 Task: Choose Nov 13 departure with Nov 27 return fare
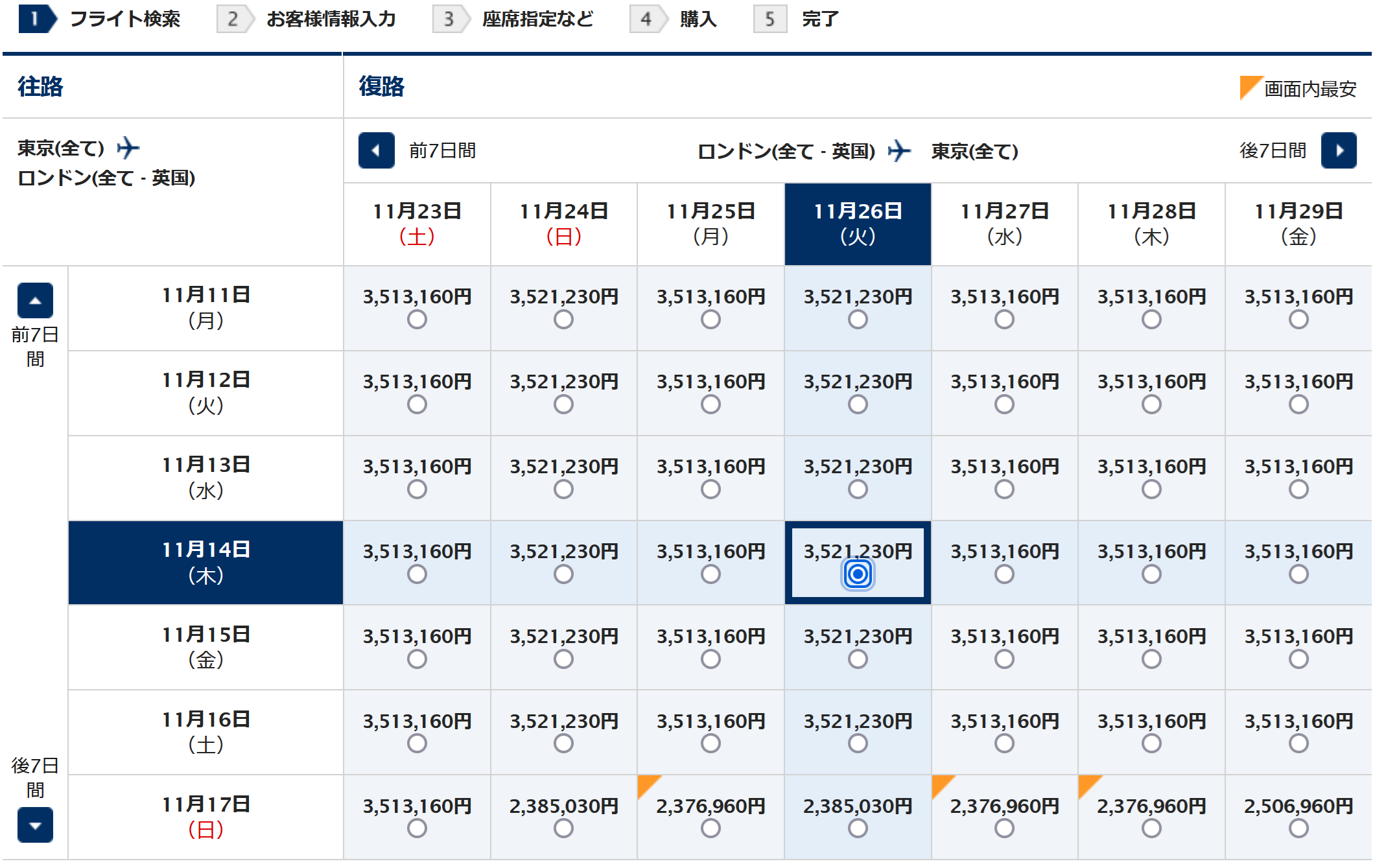click(1004, 489)
